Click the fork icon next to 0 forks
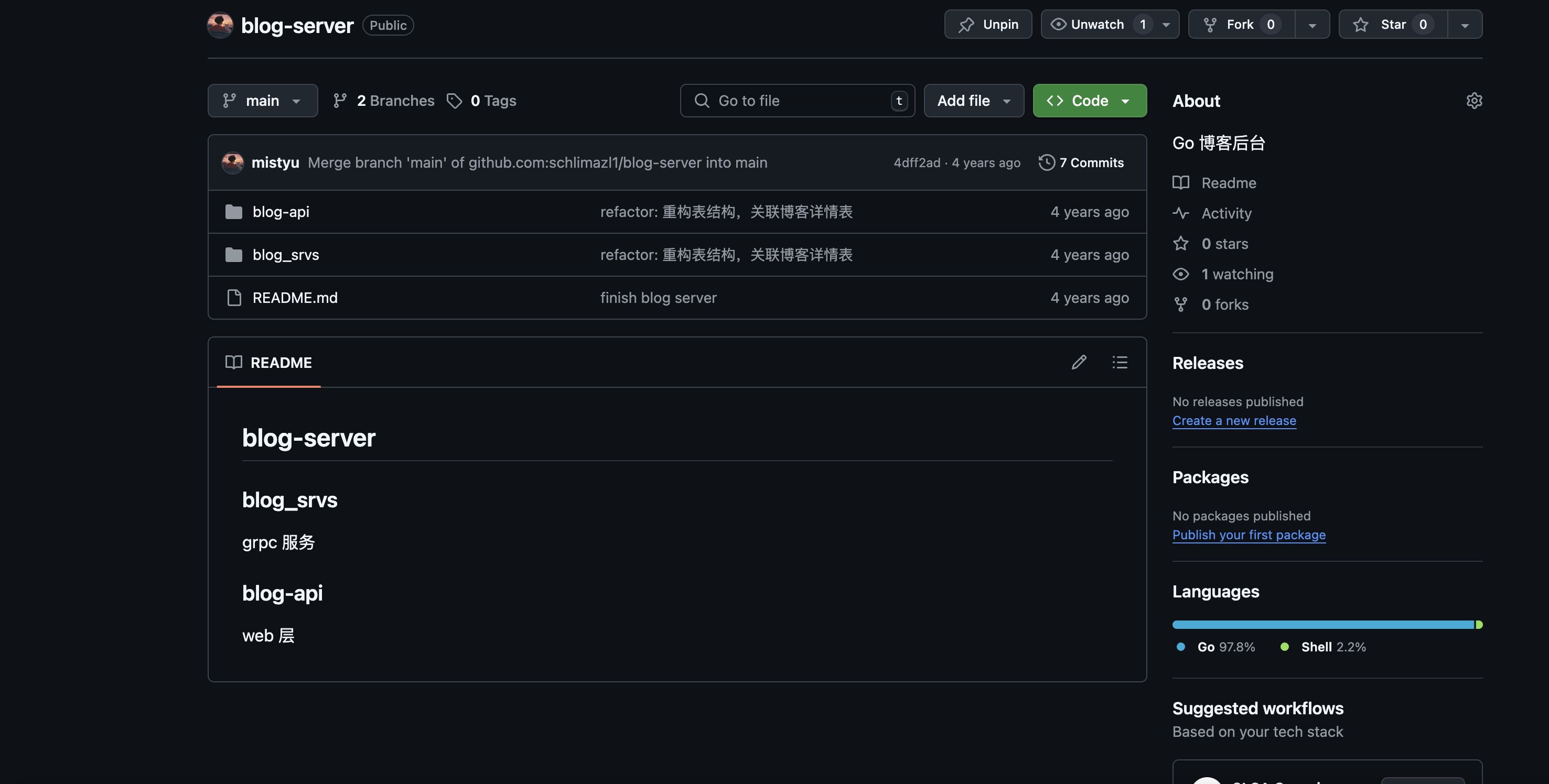The height and width of the screenshot is (784, 1549). click(x=1180, y=304)
